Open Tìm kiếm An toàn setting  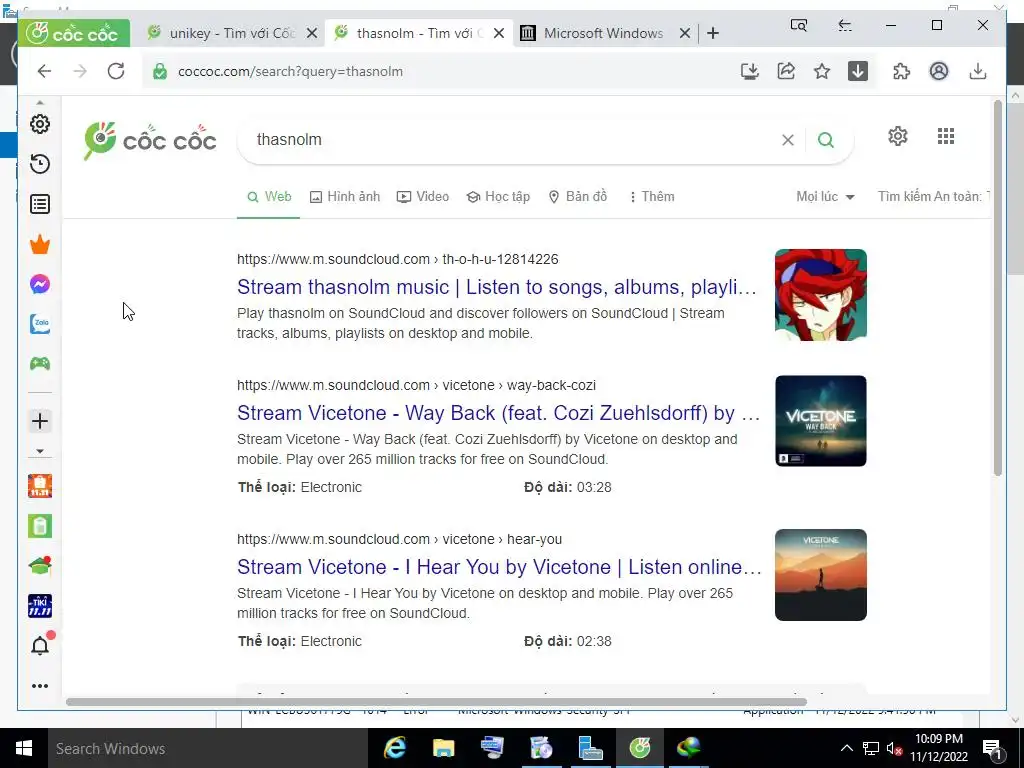[934, 197]
